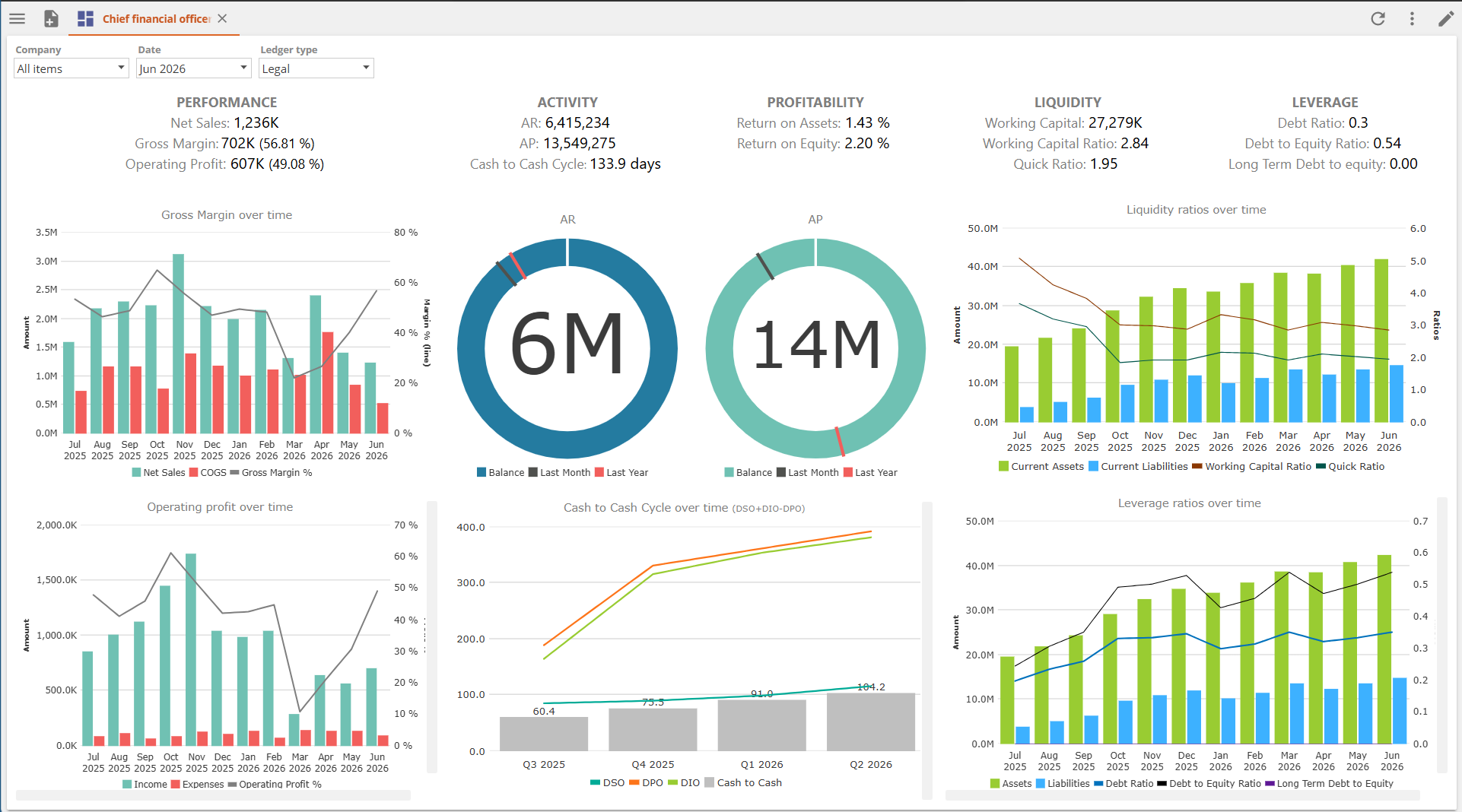Viewport: 1462px width, 812px height.
Task: Open the vertical three-dot options menu
Action: tap(1412, 19)
